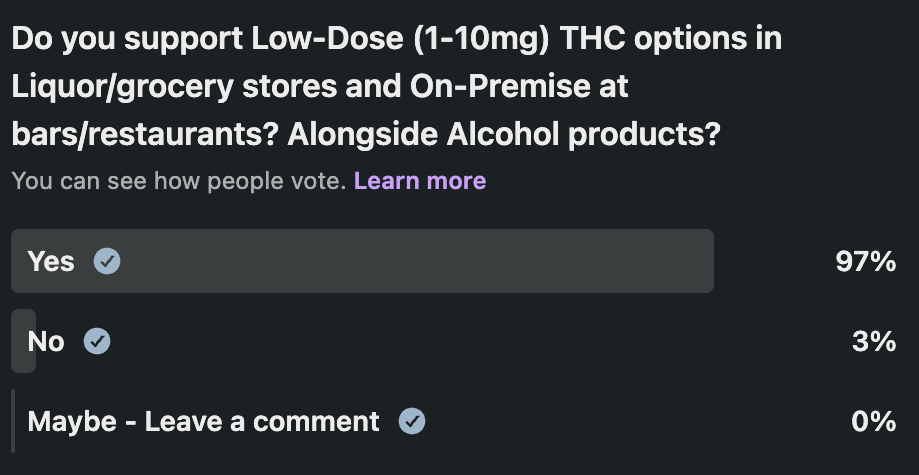Click the checkmark icon after Maybe option
This screenshot has height=475, width=919.
pos(412,422)
